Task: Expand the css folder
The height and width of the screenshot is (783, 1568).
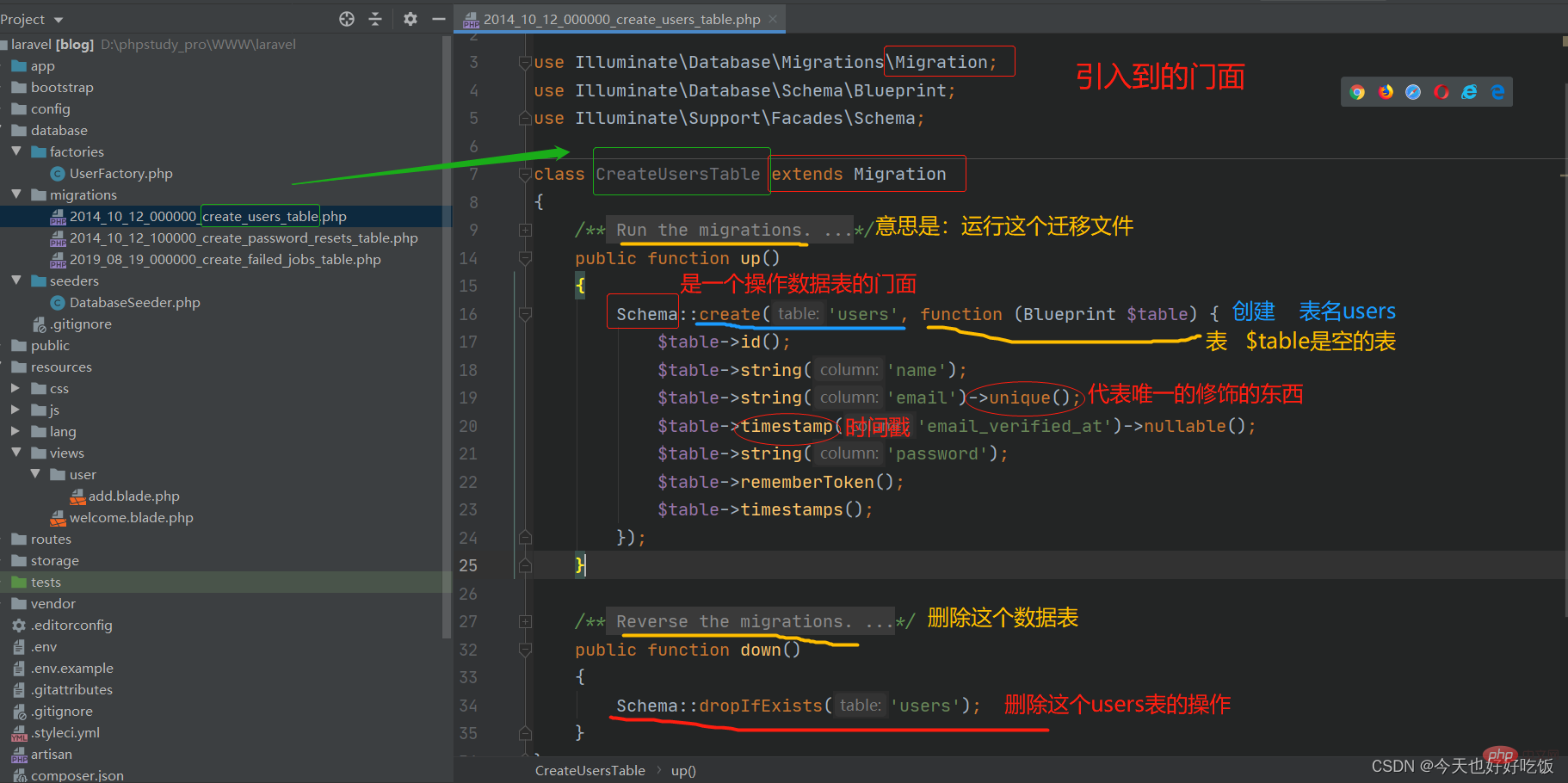Action: [x=15, y=388]
